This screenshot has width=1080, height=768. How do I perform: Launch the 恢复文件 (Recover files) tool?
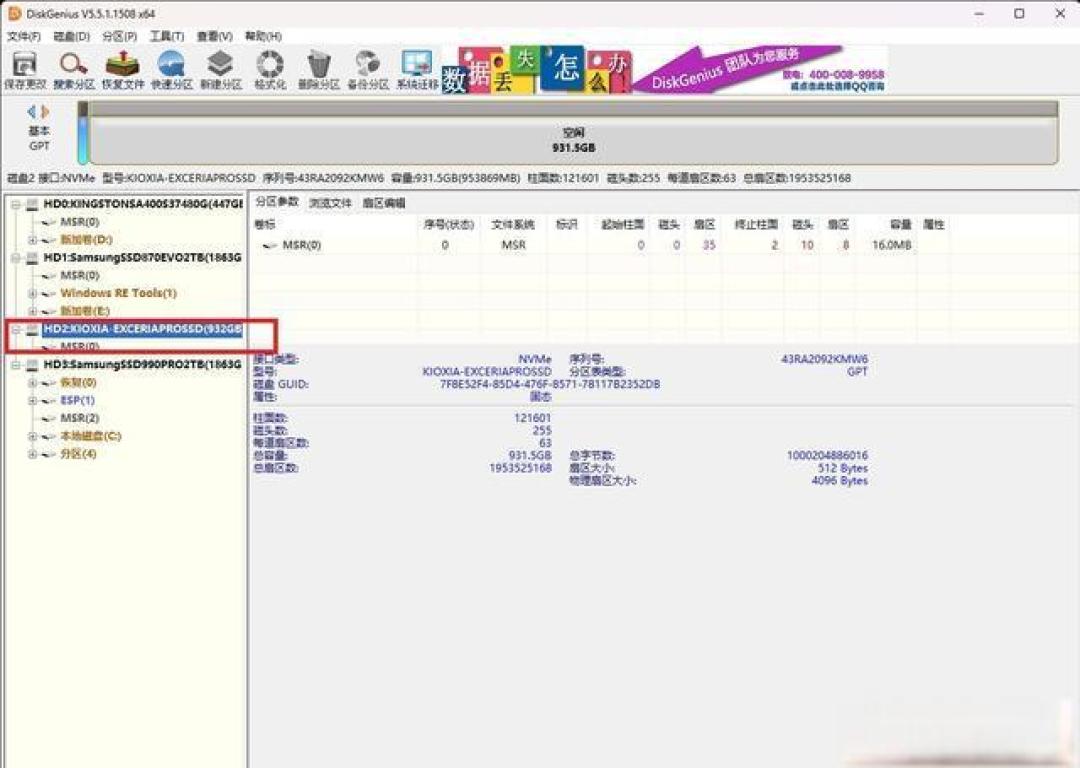[x=123, y=70]
